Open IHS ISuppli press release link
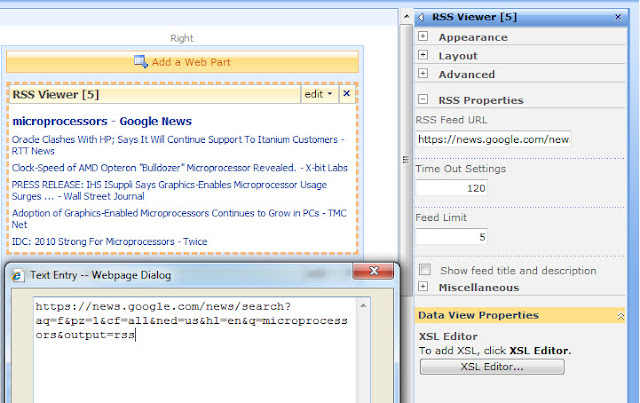This screenshot has width=640, height=403. 169,190
